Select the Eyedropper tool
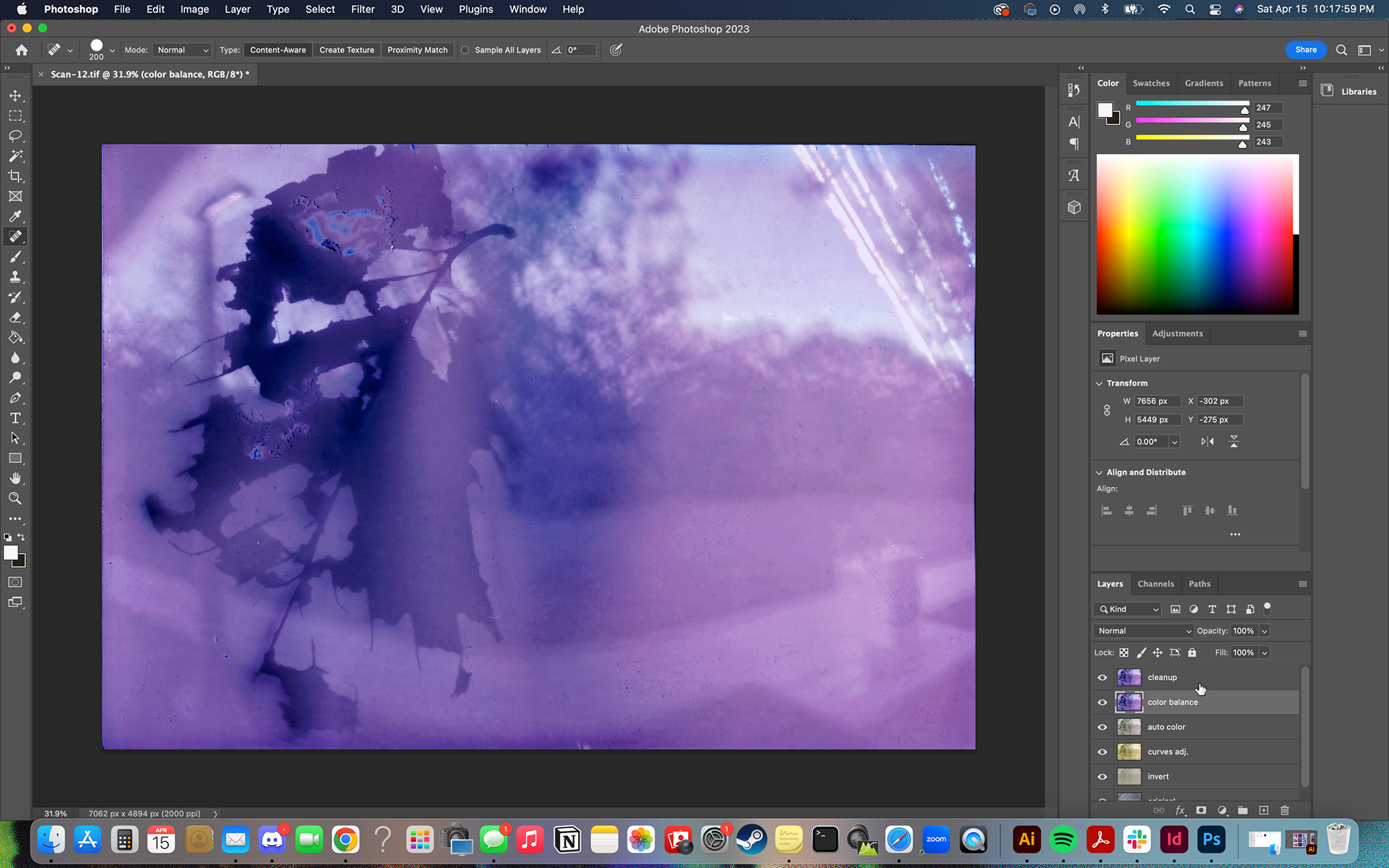The width and height of the screenshot is (1389, 868). [x=15, y=216]
